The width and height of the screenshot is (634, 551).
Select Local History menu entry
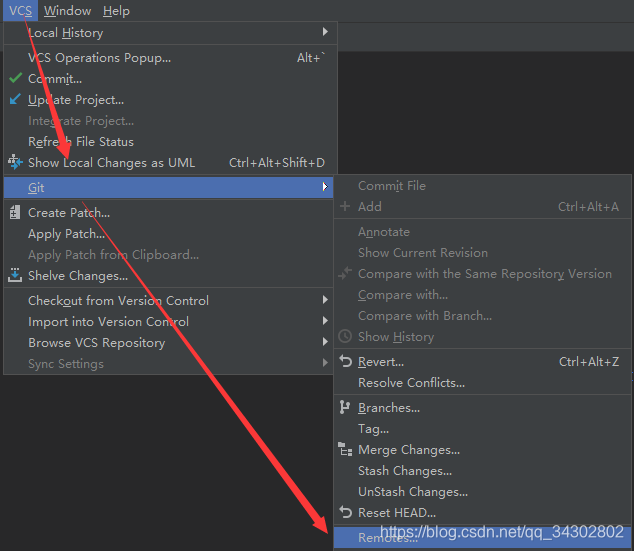tap(170, 33)
